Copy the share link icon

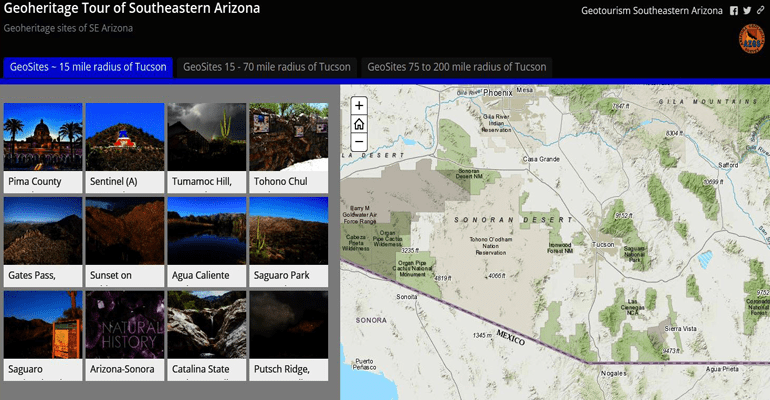click(758, 11)
